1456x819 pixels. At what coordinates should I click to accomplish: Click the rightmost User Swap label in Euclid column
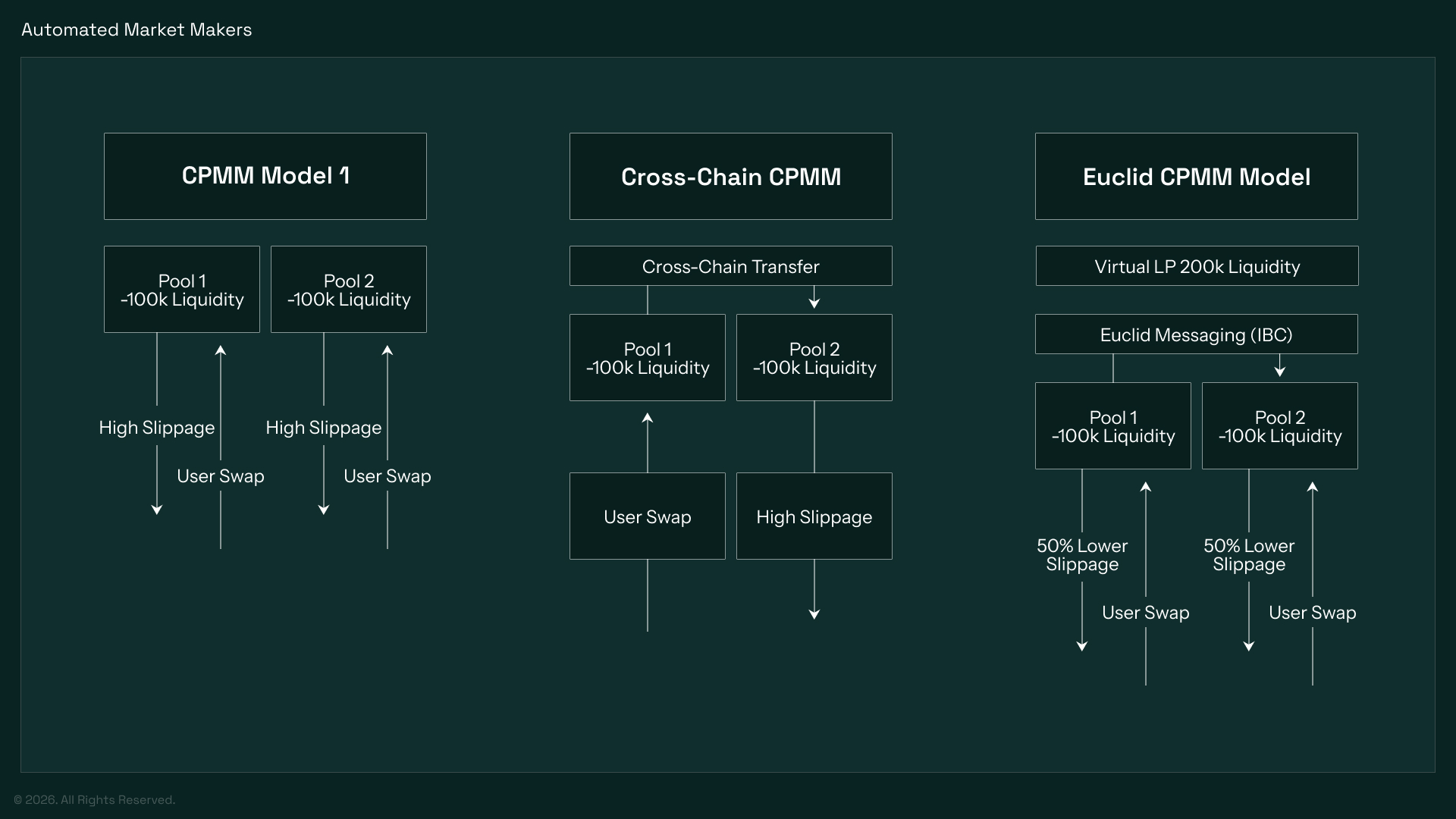[x=1312, y=613]
